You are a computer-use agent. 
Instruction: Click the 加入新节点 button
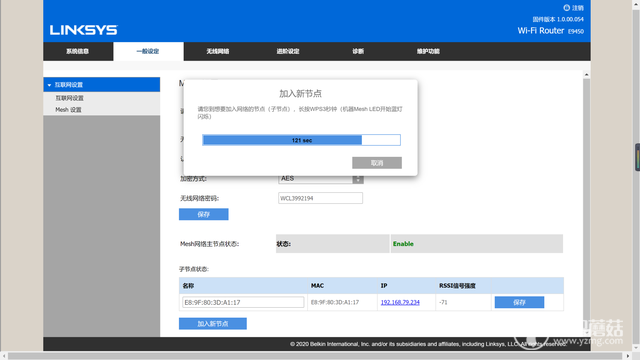213,324
